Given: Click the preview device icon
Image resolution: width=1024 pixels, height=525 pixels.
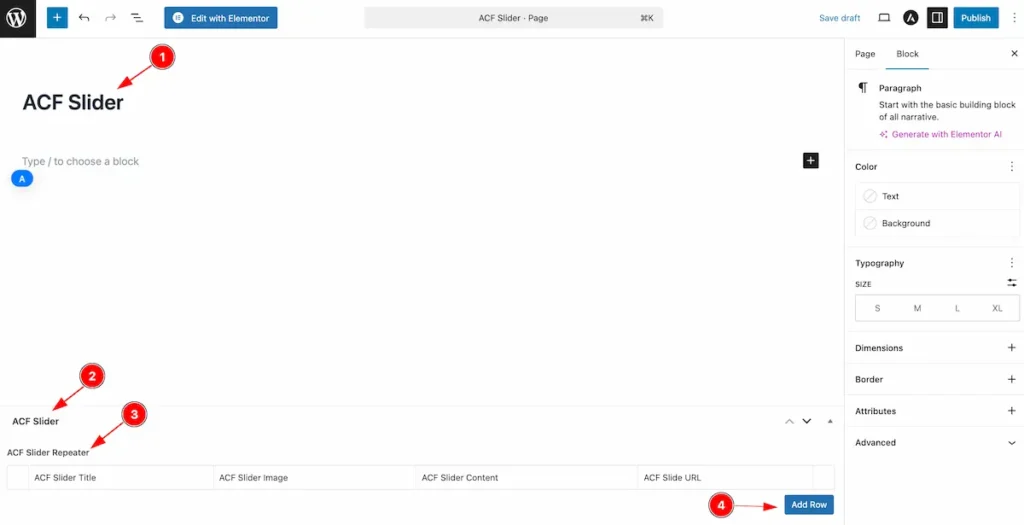Looking at the screenshot, I should pos(884,18).
